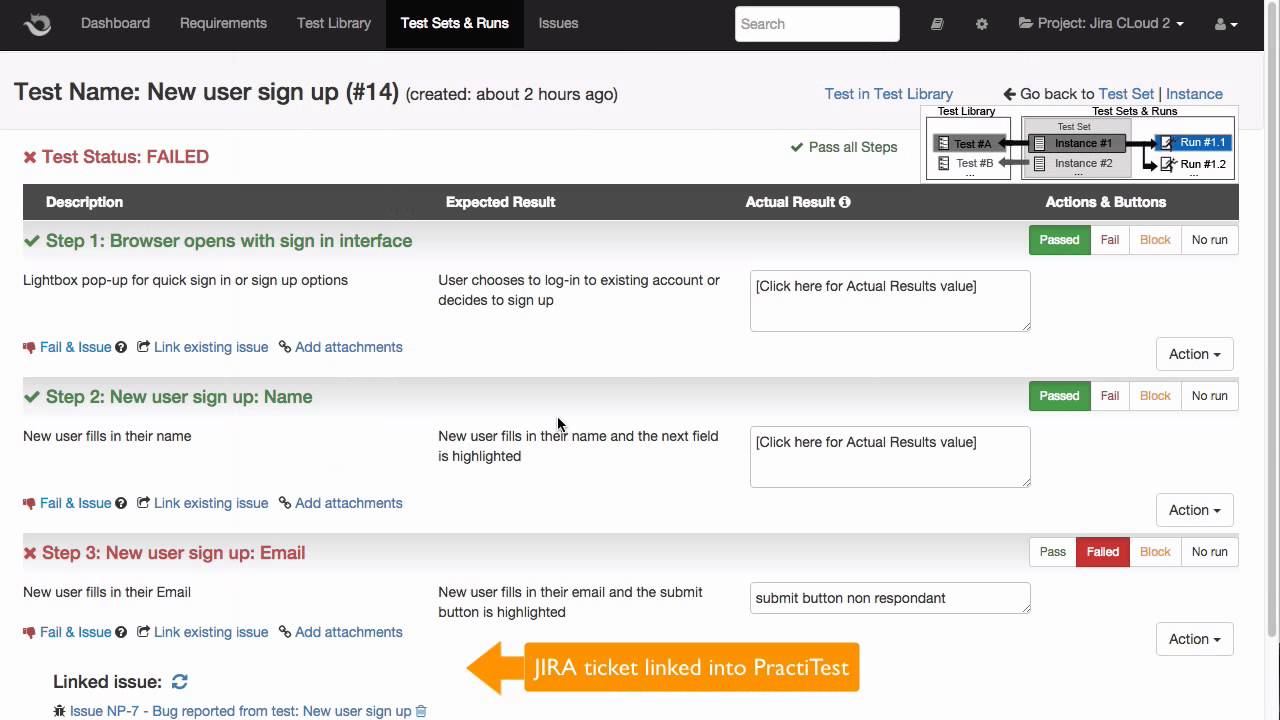Go to the Dashboard tab
Screen dimensions: 1280x720
(x=115, y=23)
